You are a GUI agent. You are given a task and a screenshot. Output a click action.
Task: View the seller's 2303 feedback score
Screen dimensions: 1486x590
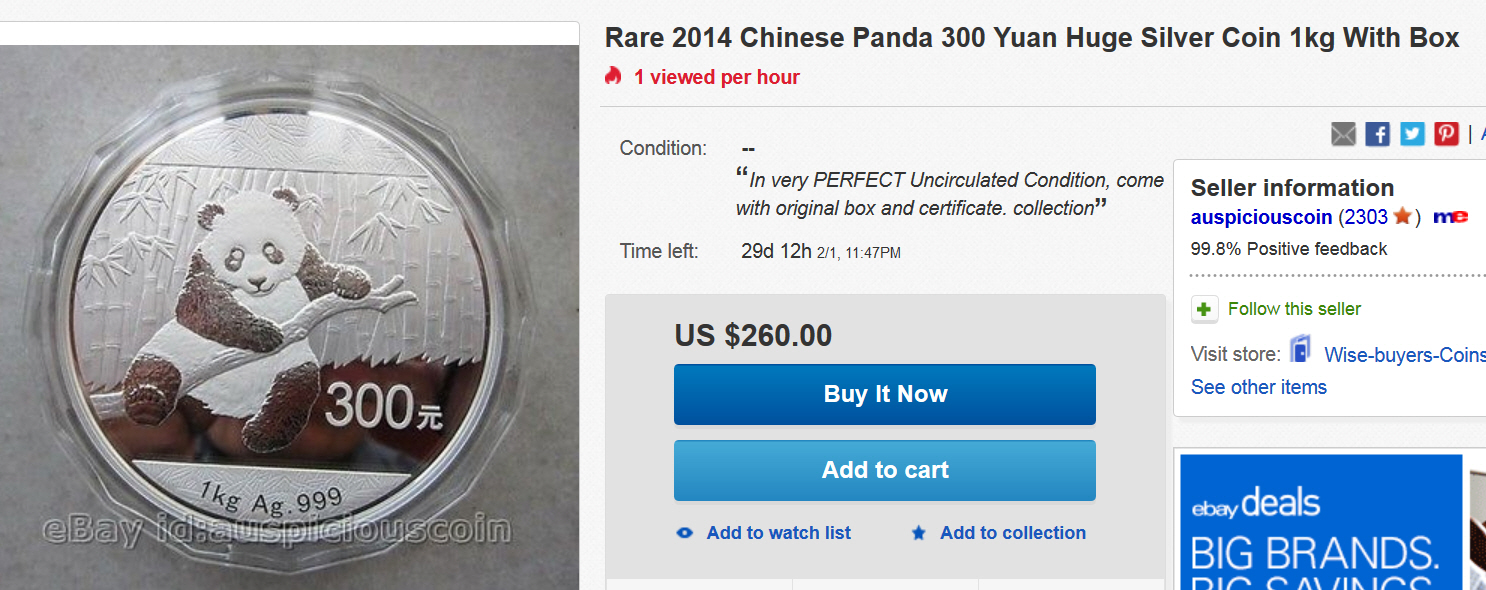[x=1364, y=217]
